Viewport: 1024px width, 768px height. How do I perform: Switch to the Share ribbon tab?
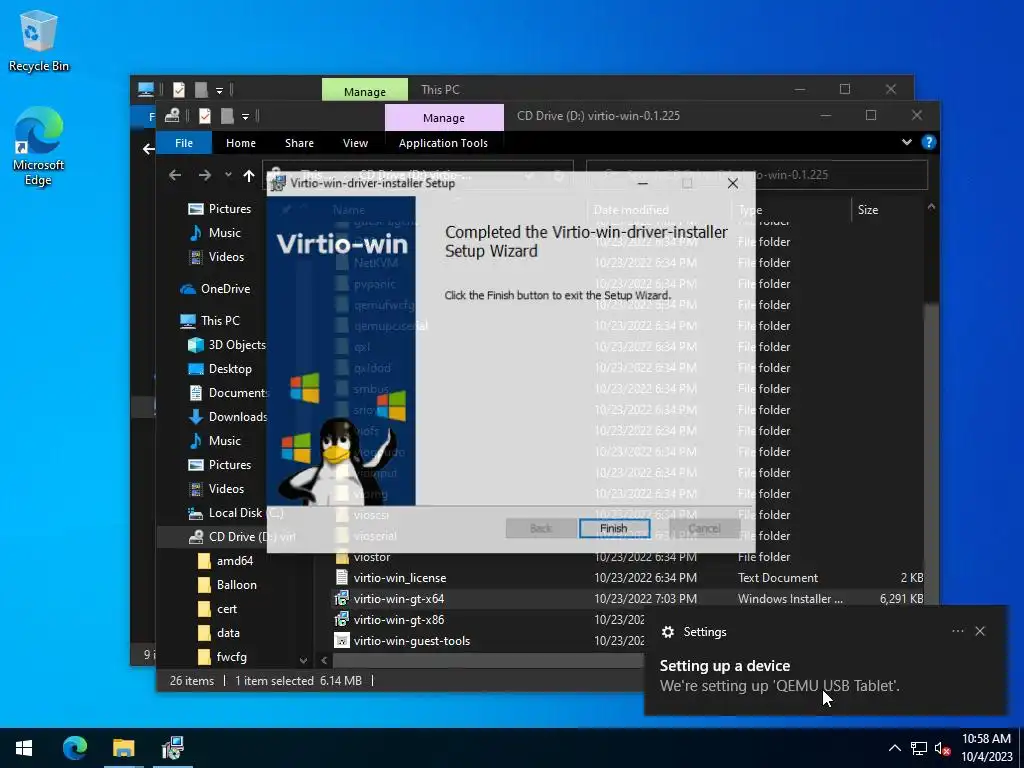299,143
